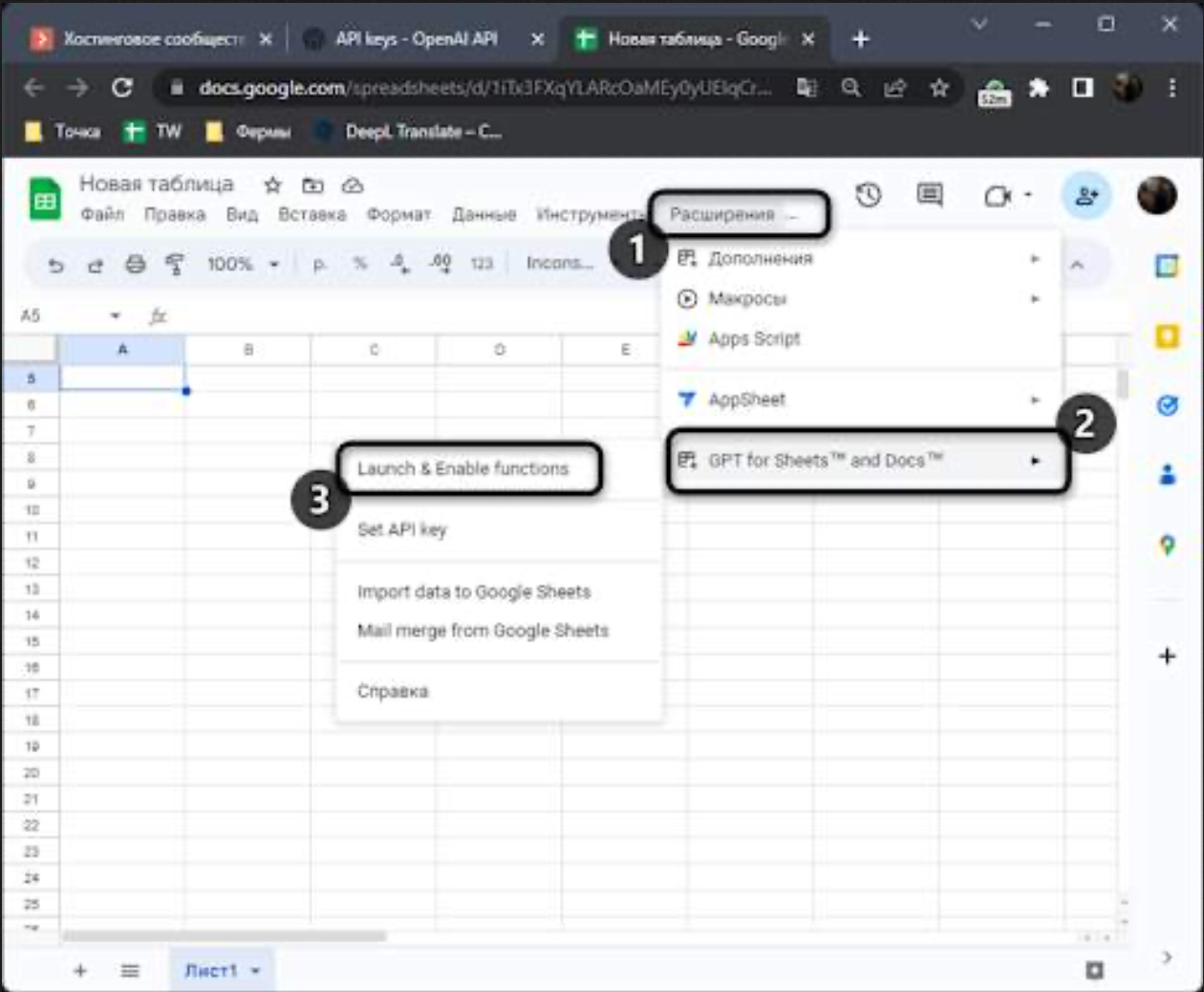Open Calendar in the side panel
Viewport: 1204px width, 992px height.
(x=1166, y=266)
